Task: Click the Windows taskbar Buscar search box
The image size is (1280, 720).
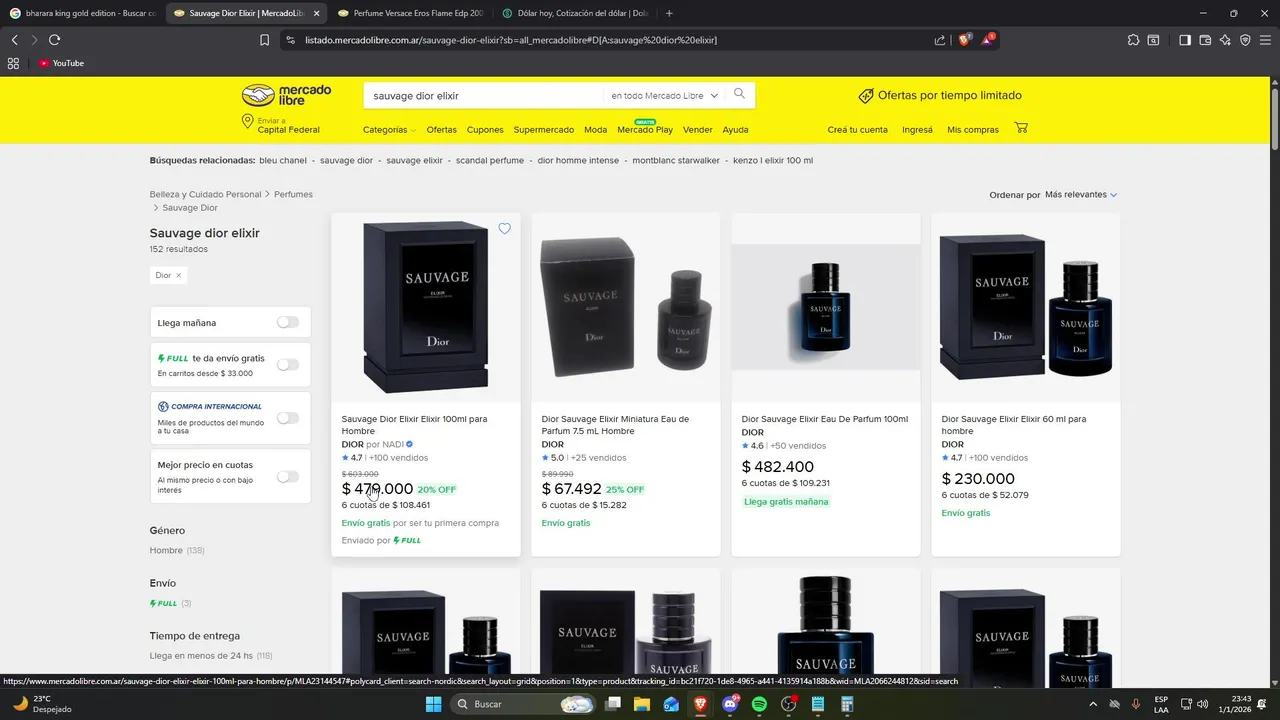Action: click(x=525, y=704)
